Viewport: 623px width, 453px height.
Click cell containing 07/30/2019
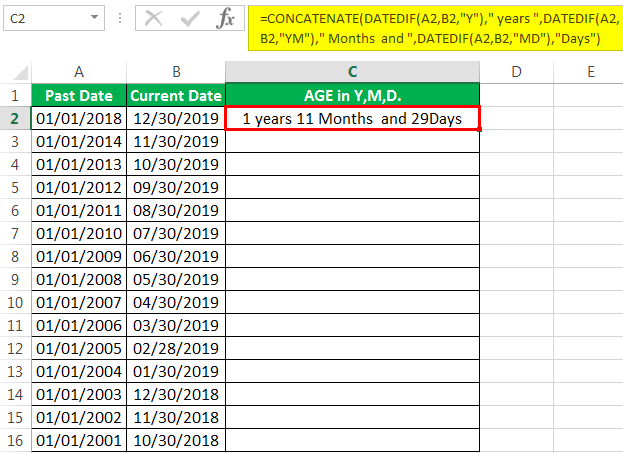(x=176, y=233)
